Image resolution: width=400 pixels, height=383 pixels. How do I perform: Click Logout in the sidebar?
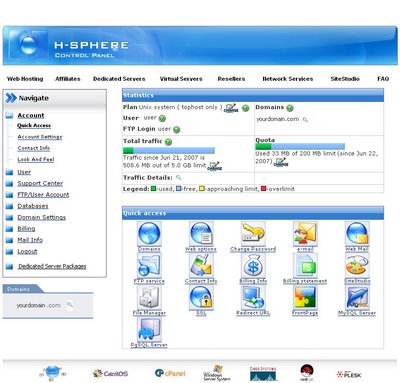27,251
